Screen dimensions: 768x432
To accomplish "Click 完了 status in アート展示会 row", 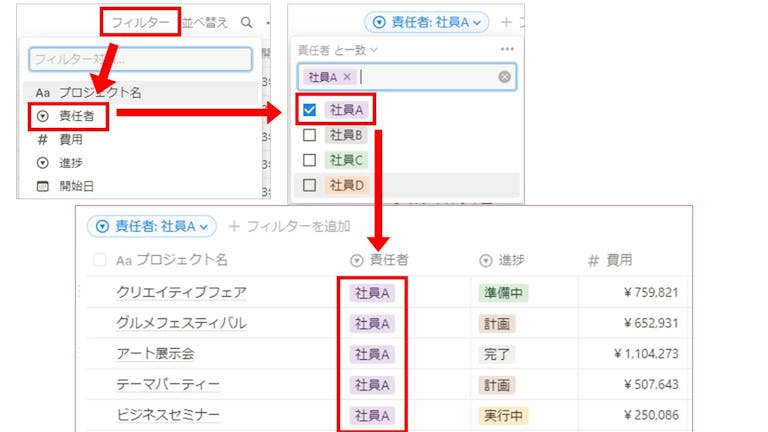I will pyautogui.click(x=497, y=354).
